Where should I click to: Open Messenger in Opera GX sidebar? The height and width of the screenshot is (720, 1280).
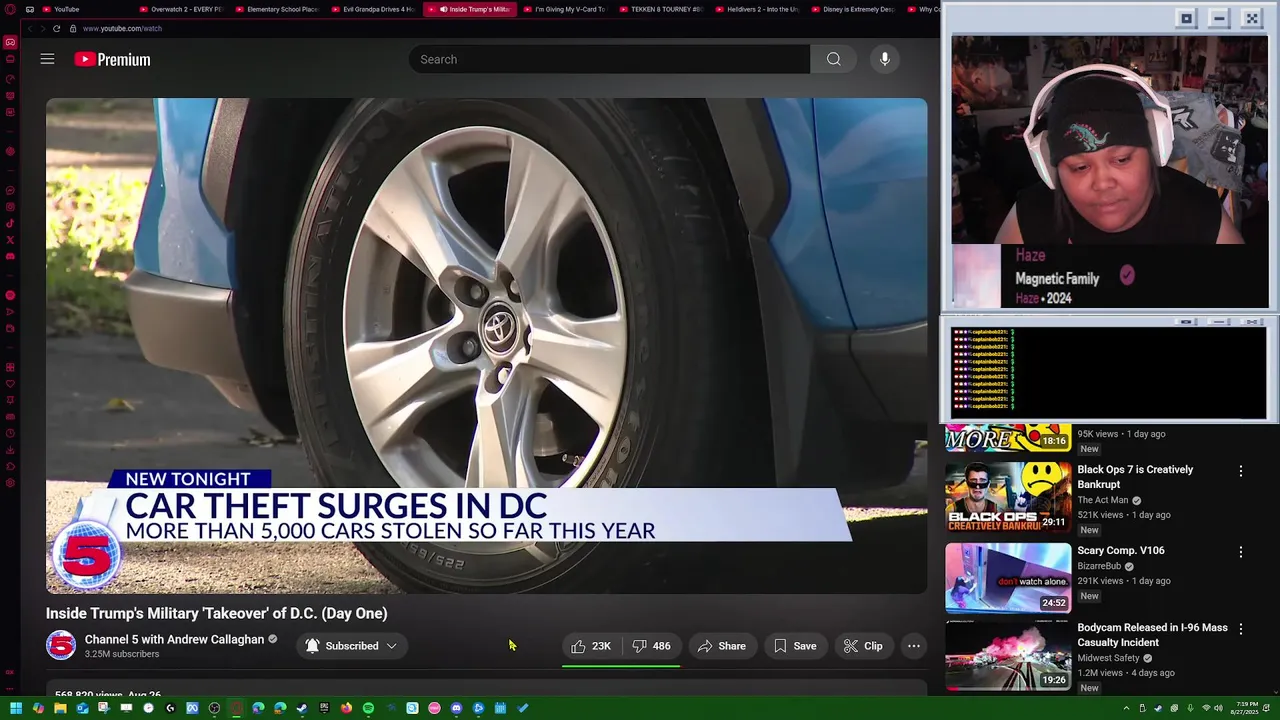click(10, 191)
